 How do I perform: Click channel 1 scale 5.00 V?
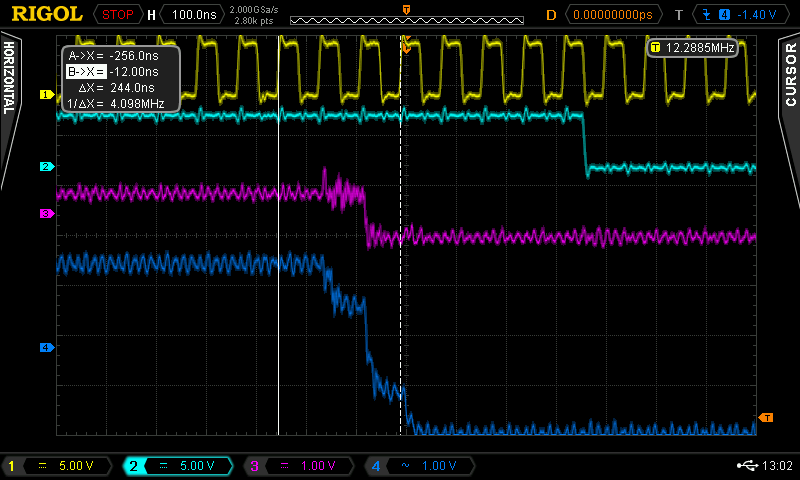(76, 466)
